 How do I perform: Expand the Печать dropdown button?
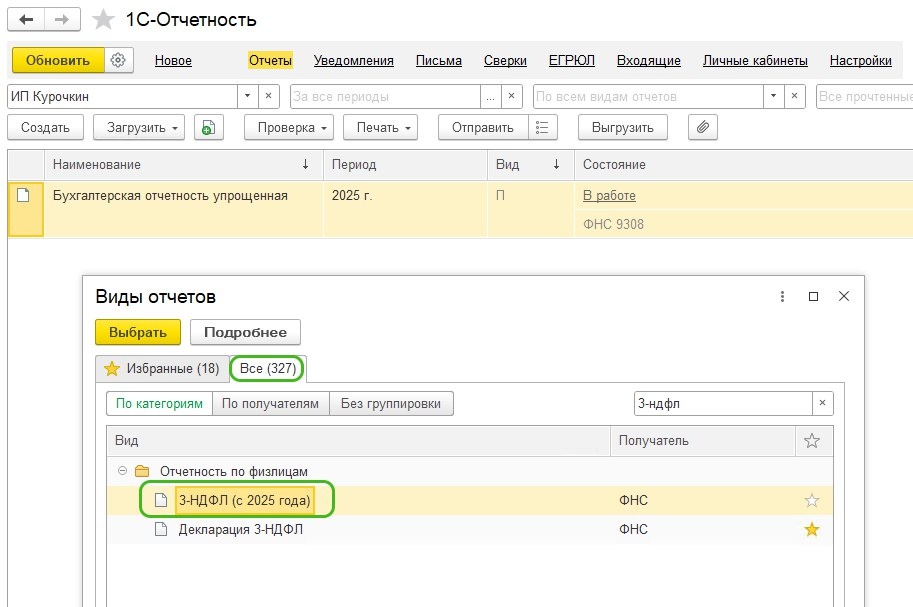tap(381, 128)
